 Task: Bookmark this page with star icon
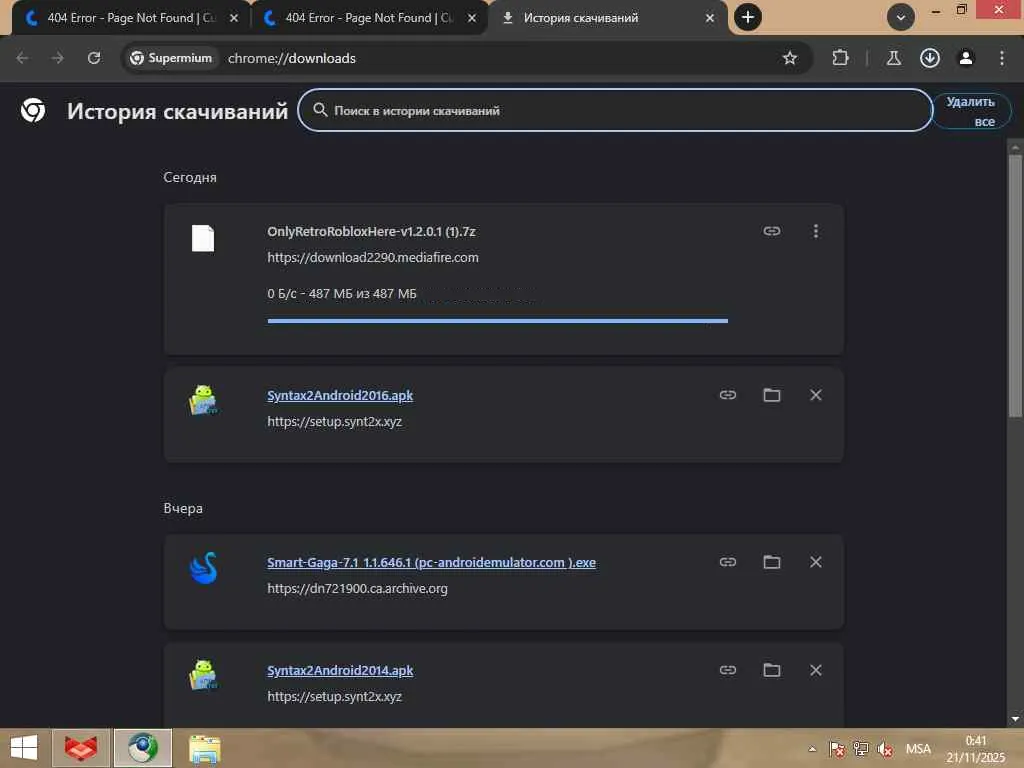[x=790, y=58]
